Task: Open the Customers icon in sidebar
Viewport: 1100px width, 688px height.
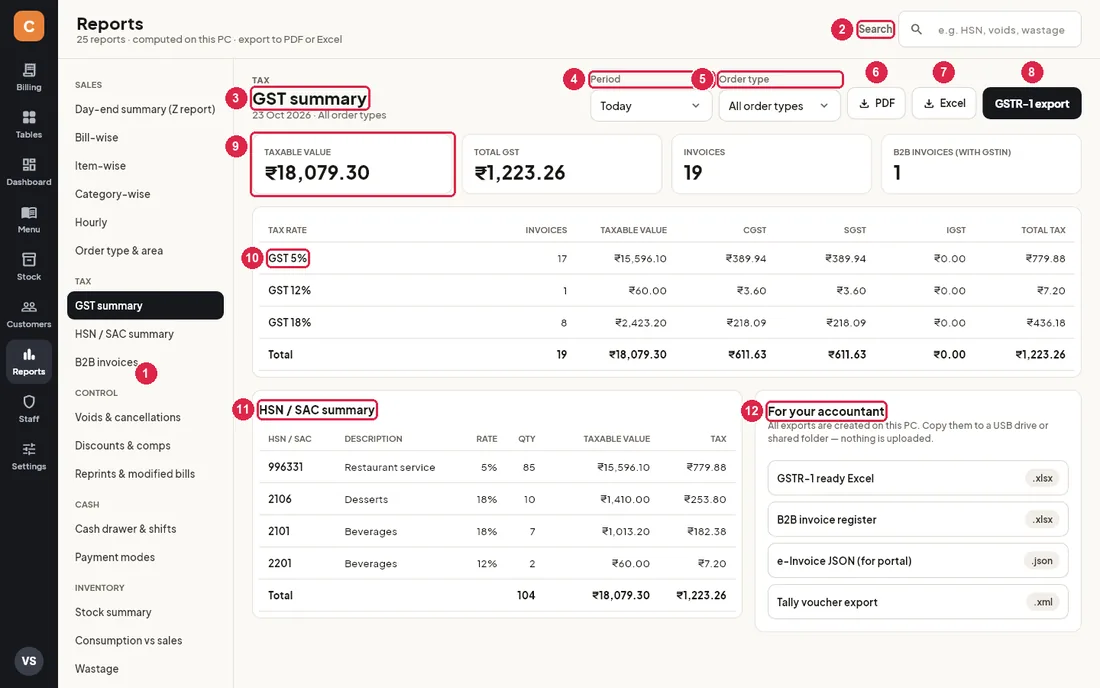Action: coord(29,307)
